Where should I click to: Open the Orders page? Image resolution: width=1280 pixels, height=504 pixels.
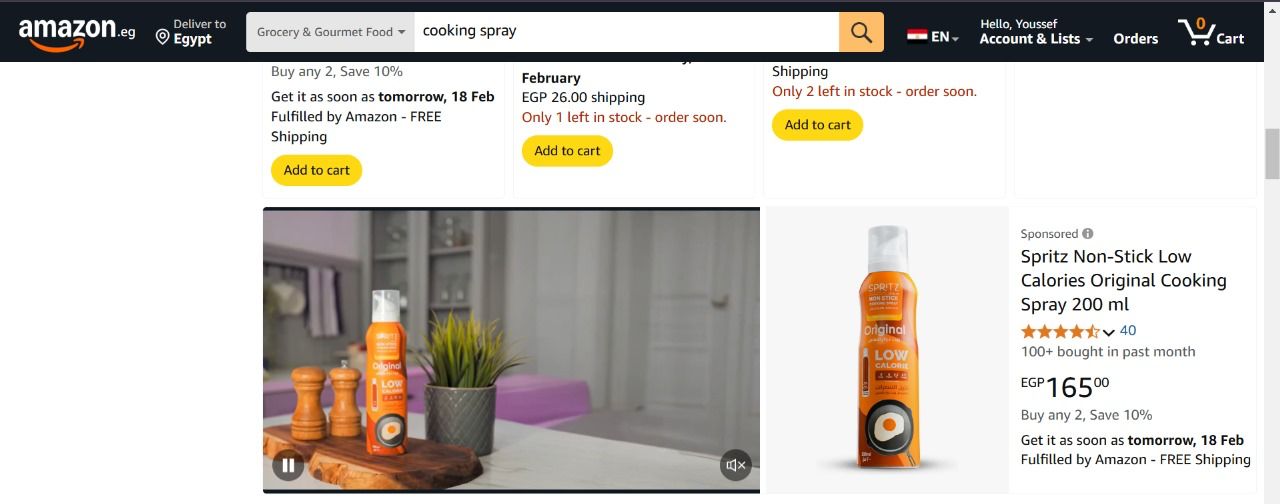click(1136, 38)
